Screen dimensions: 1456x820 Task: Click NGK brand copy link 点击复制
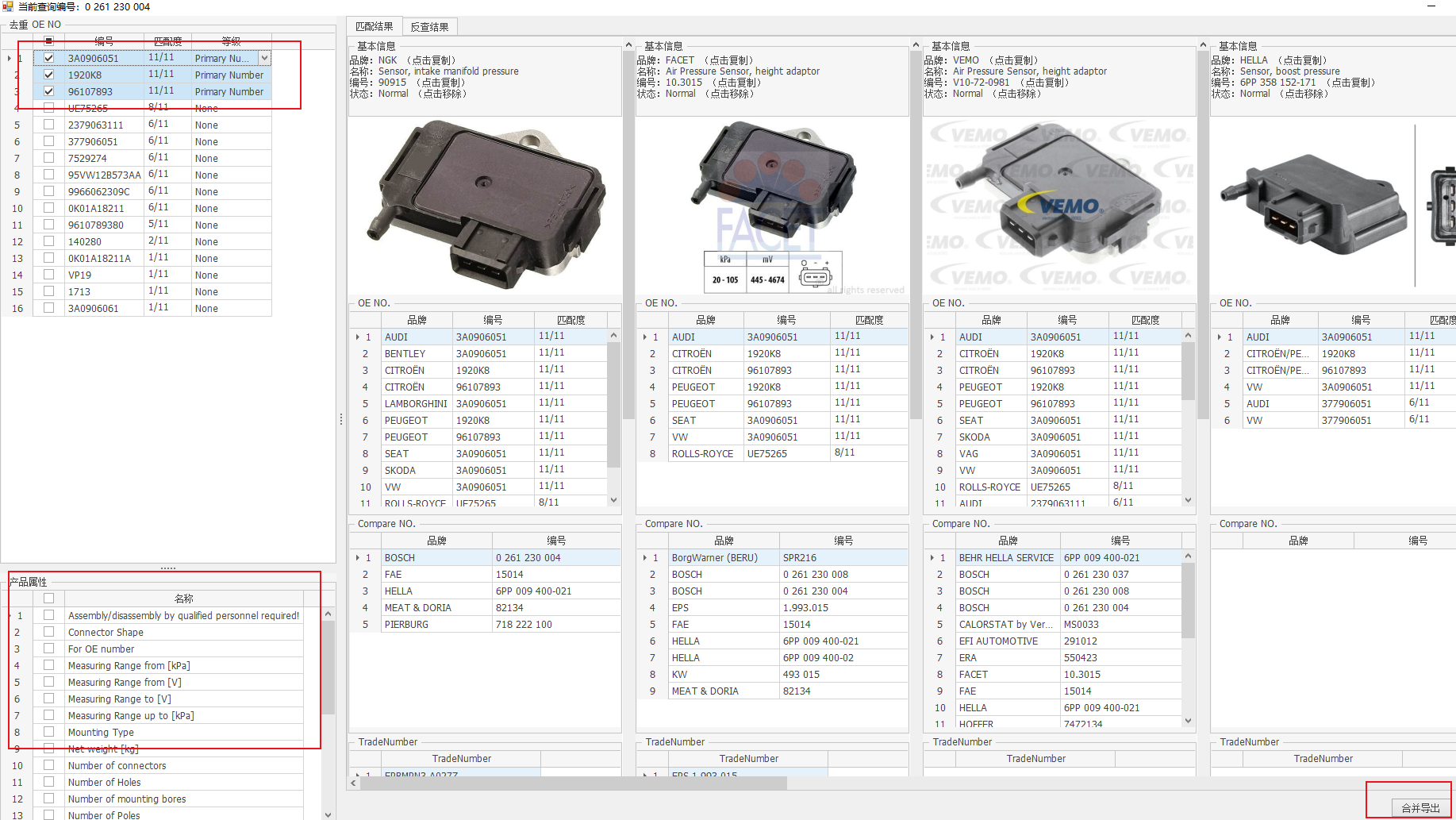tap(431, 60)
